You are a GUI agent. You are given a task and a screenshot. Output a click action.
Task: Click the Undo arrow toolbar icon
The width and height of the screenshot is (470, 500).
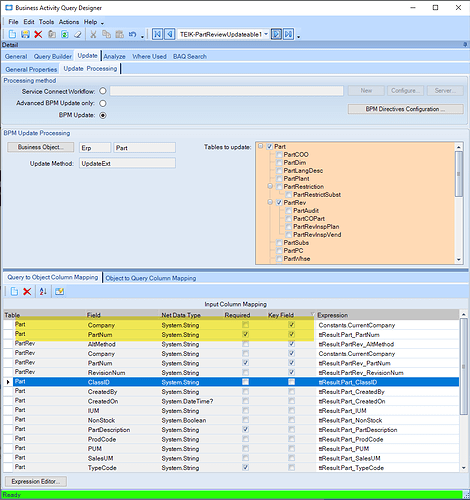133,34
